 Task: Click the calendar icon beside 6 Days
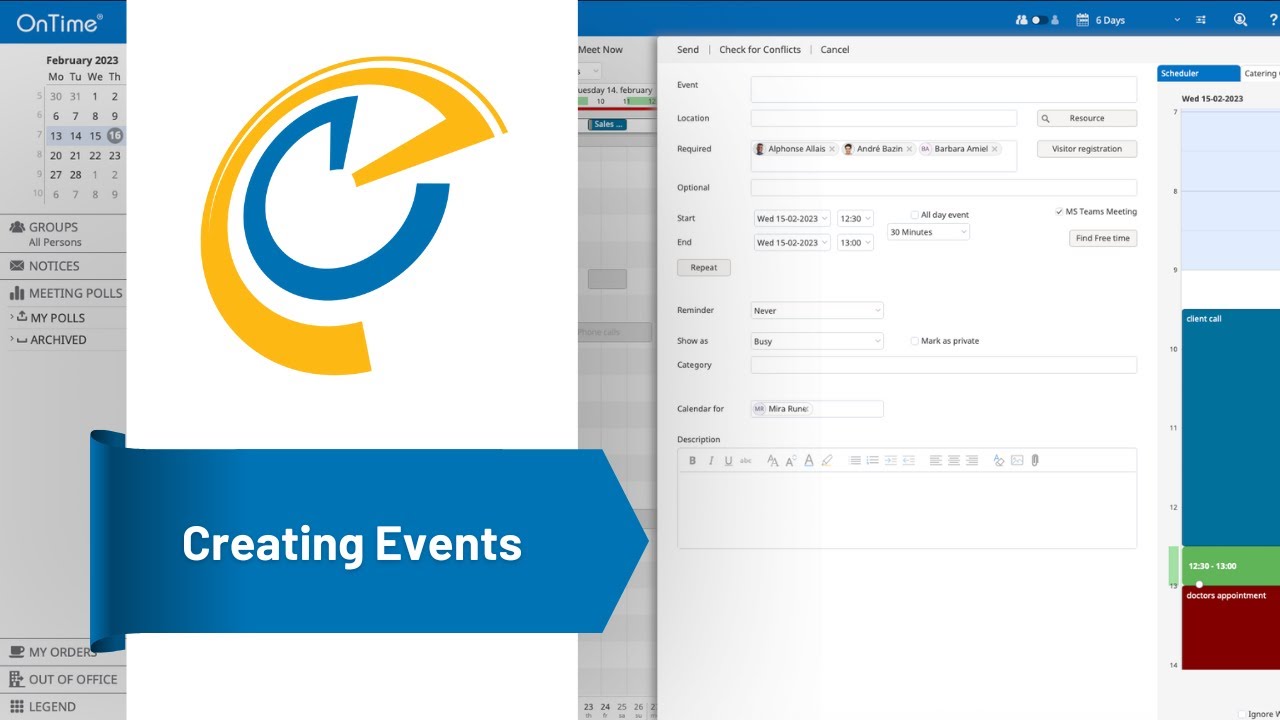[1082, 20]
